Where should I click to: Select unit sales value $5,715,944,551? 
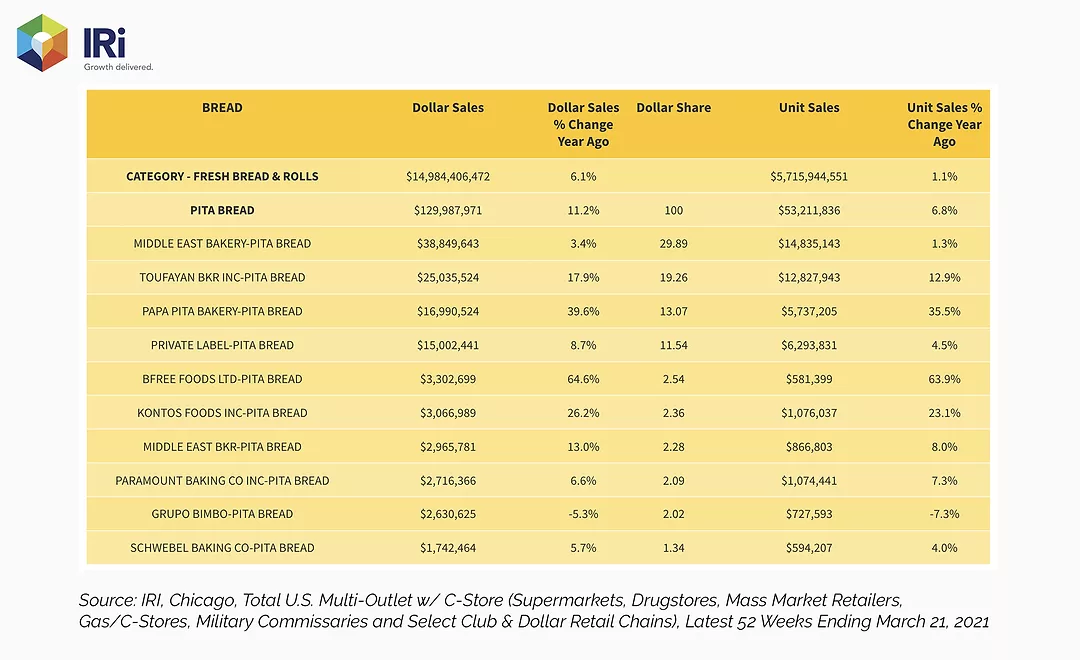point(809,176)
